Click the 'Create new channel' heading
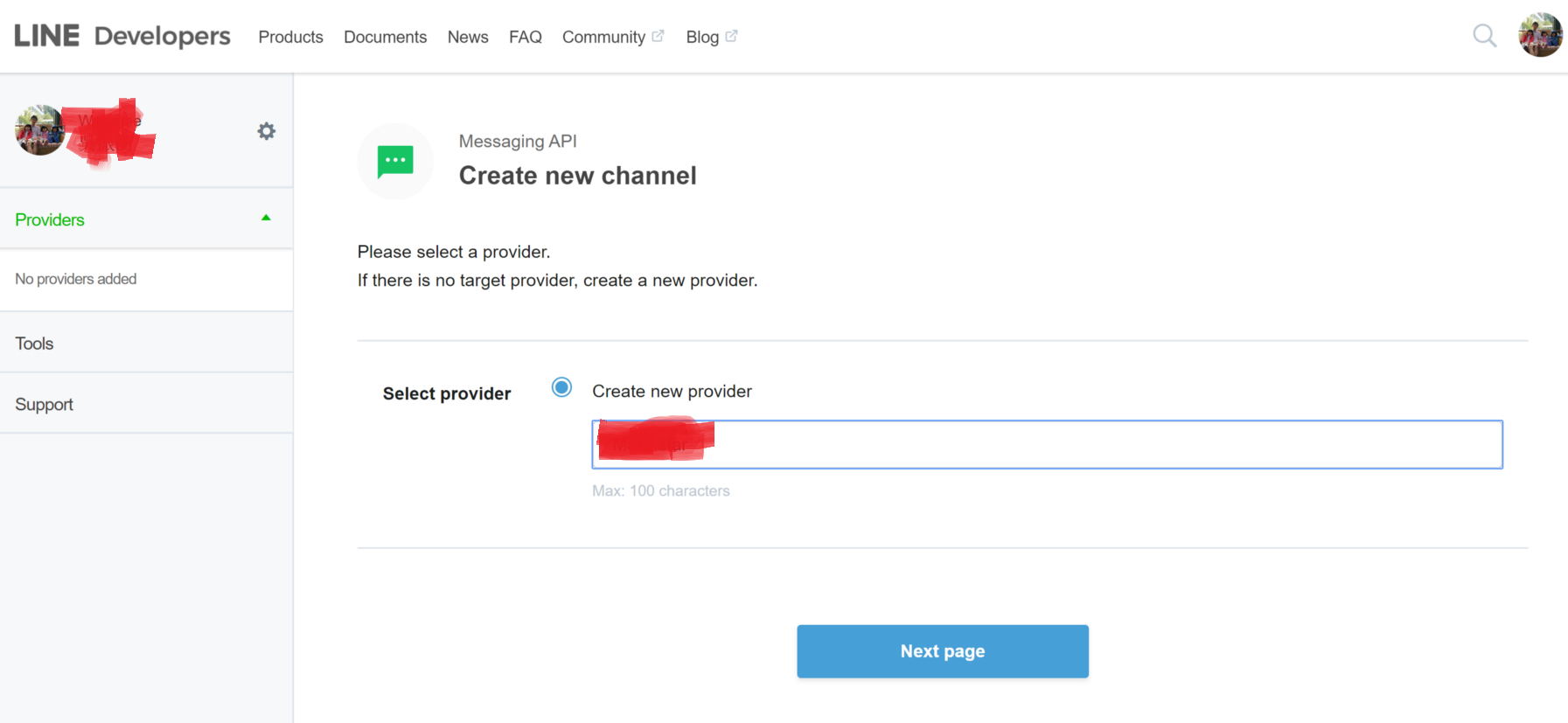The height and width of the screenshot is (723, 1568). pos(578,176)
